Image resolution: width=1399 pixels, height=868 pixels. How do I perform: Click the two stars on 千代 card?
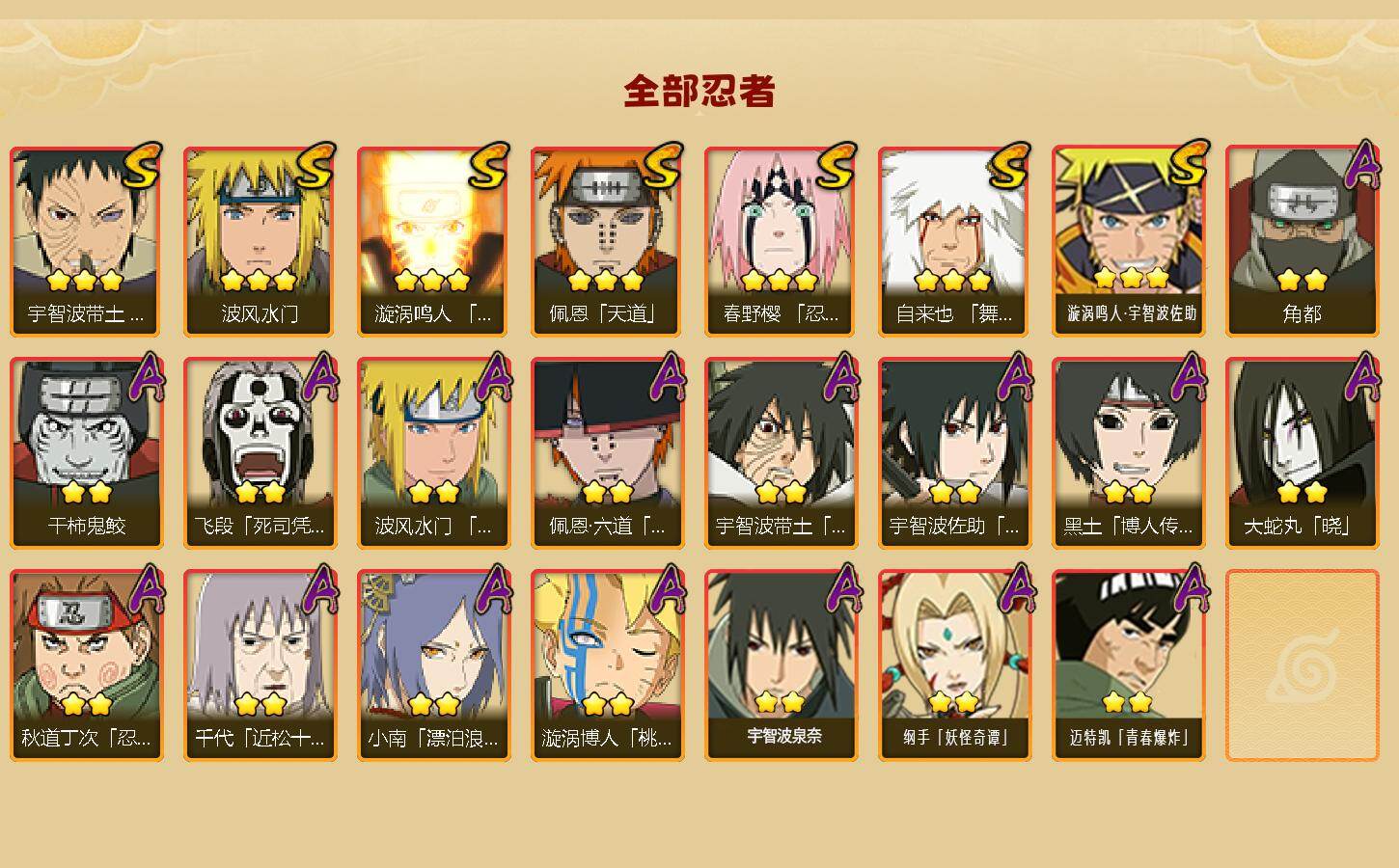coord(260,705)
